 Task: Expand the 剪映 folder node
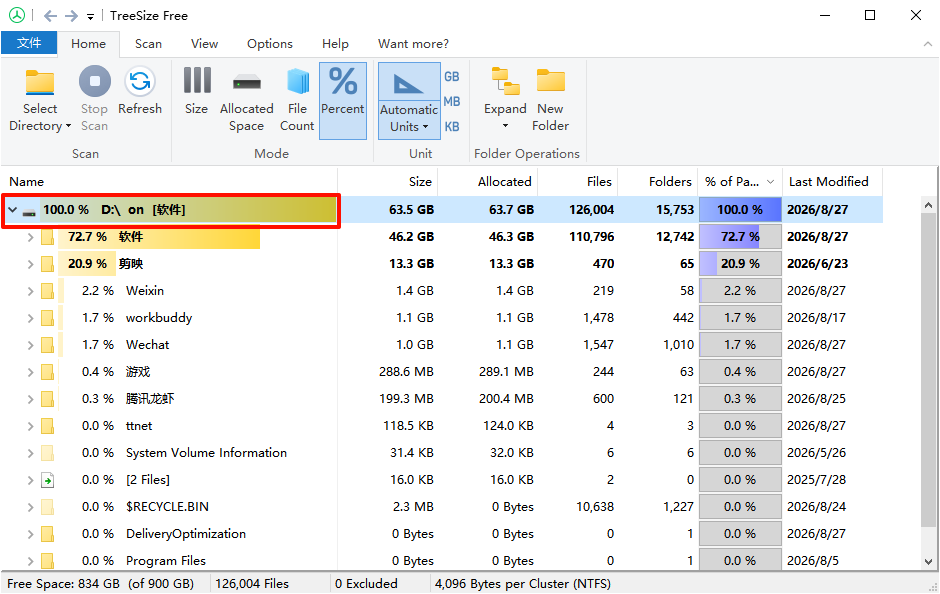pyautogui.click(x=31, y=264)
